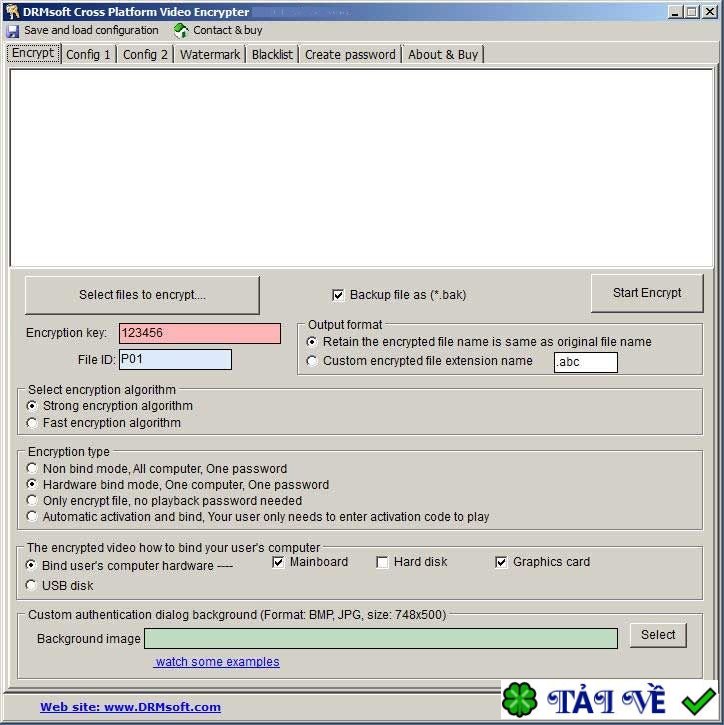Click the Encryption key input field
Screen dimensions: 724x725
200,333
